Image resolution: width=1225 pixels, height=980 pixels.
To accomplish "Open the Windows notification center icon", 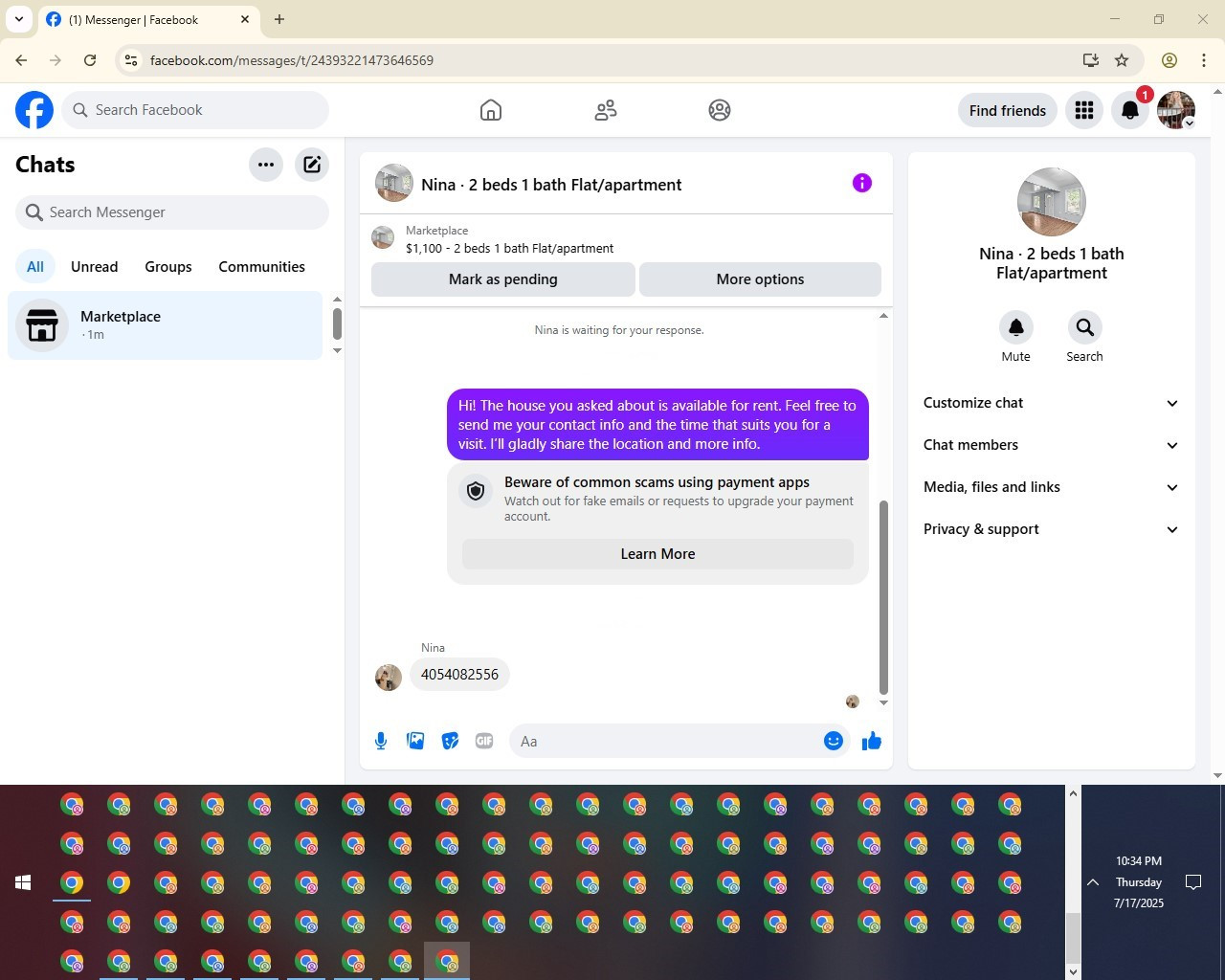I will [x=1193, y=882].
